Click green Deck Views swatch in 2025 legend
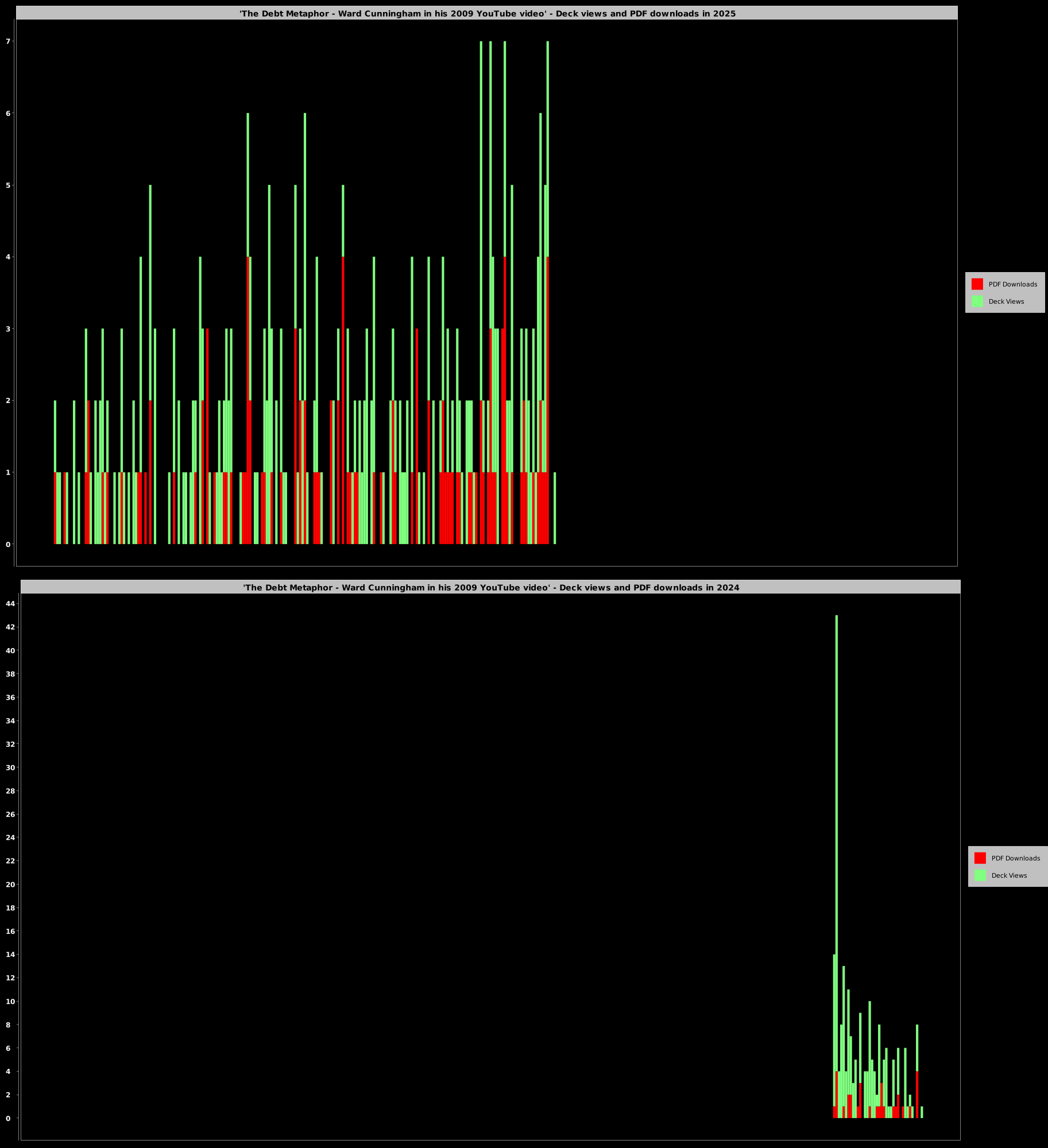Viewport: 1048px width, 1148px height. point(977,301)
